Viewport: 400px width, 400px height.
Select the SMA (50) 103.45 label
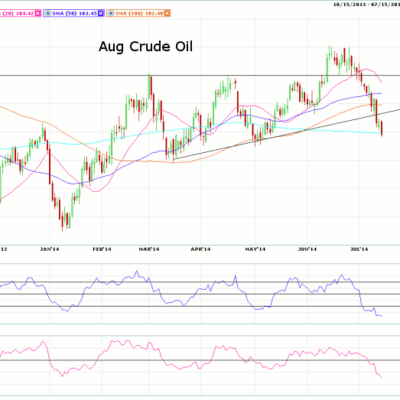(x=74, y=13)
